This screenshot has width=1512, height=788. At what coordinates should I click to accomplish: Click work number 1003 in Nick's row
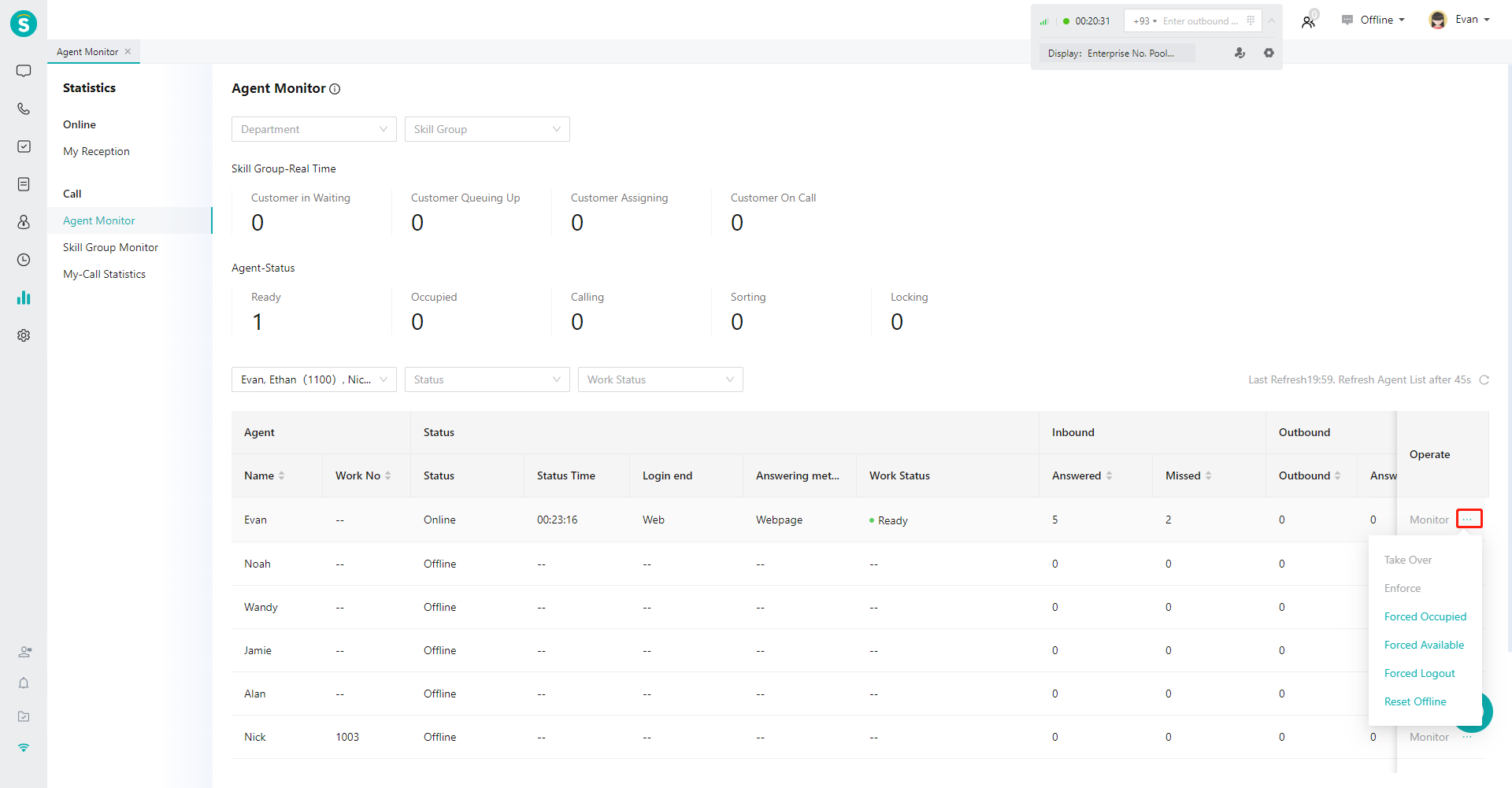click(347, 737)
